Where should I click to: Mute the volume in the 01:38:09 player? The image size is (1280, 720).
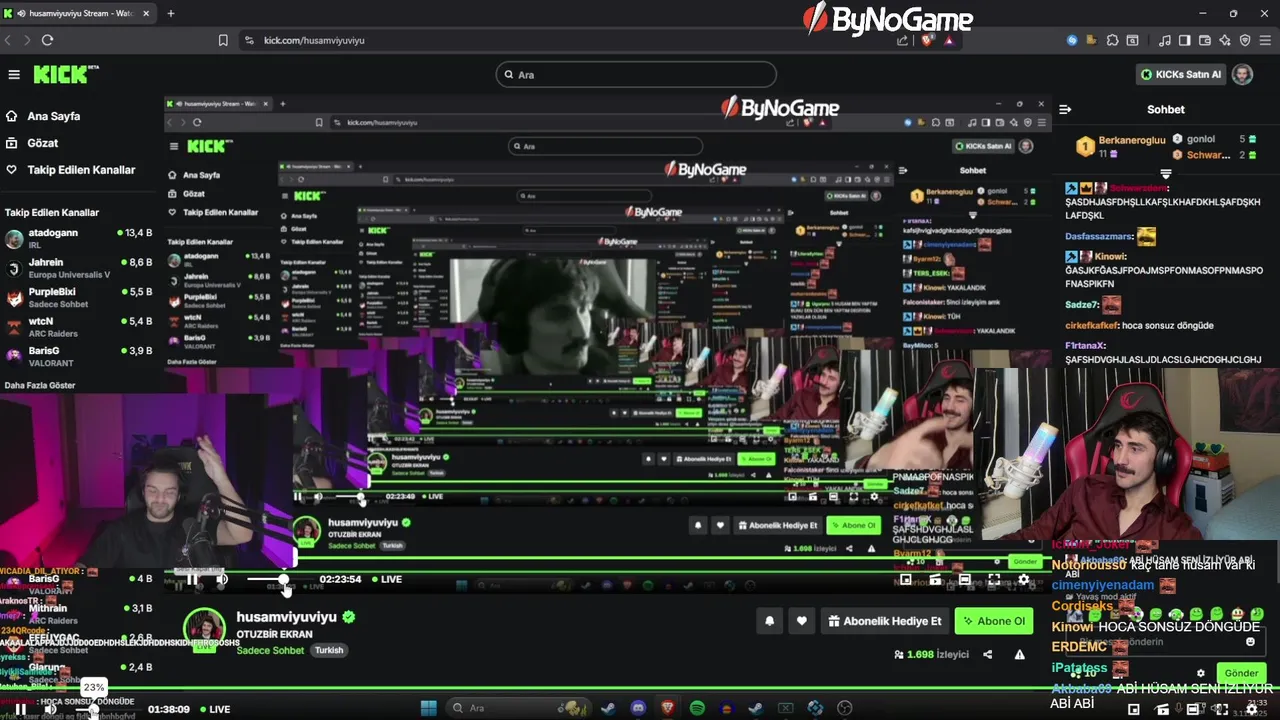50,709
